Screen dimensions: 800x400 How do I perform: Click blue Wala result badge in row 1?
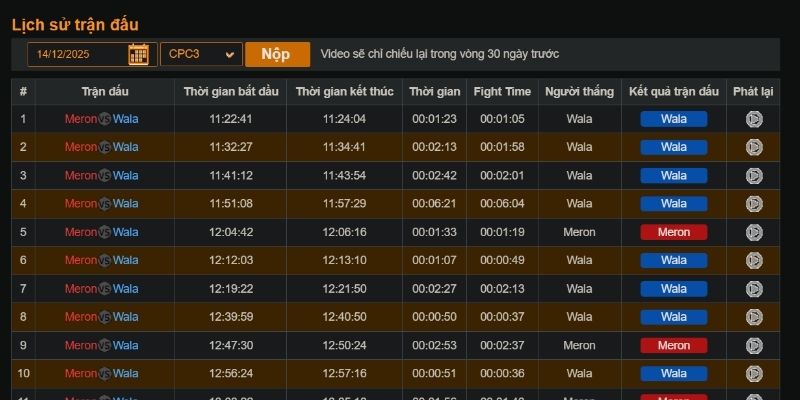pyautogui.click(x=674, y=119)
